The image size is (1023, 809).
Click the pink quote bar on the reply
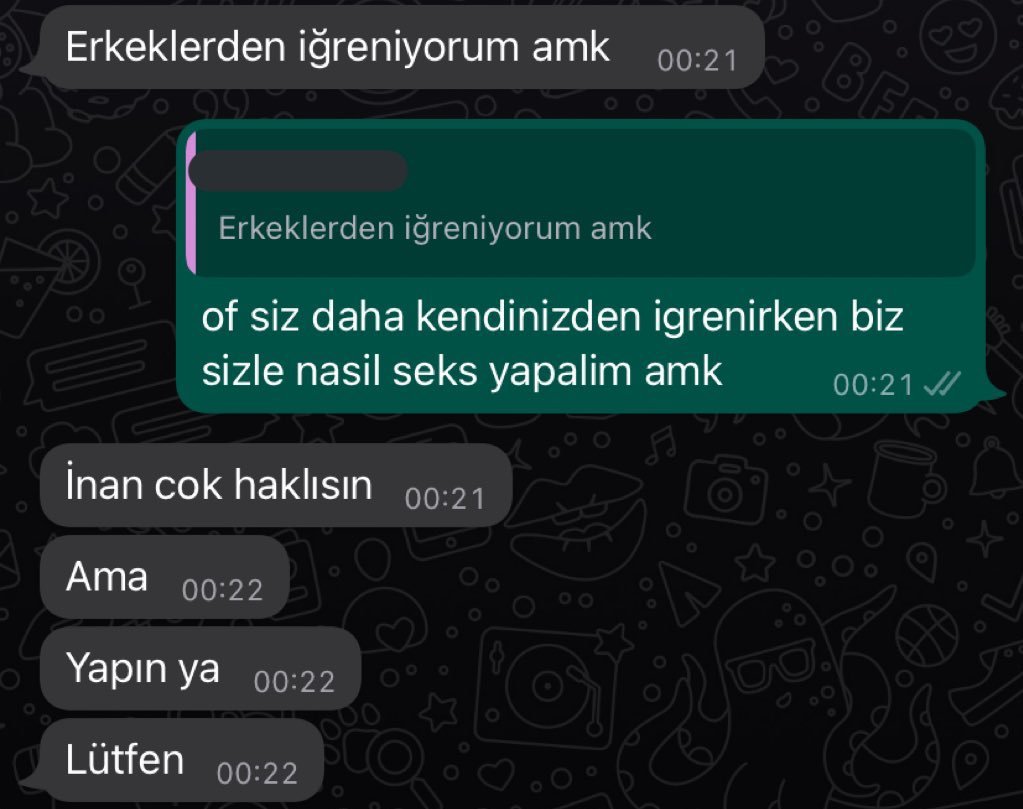point(191,203)
